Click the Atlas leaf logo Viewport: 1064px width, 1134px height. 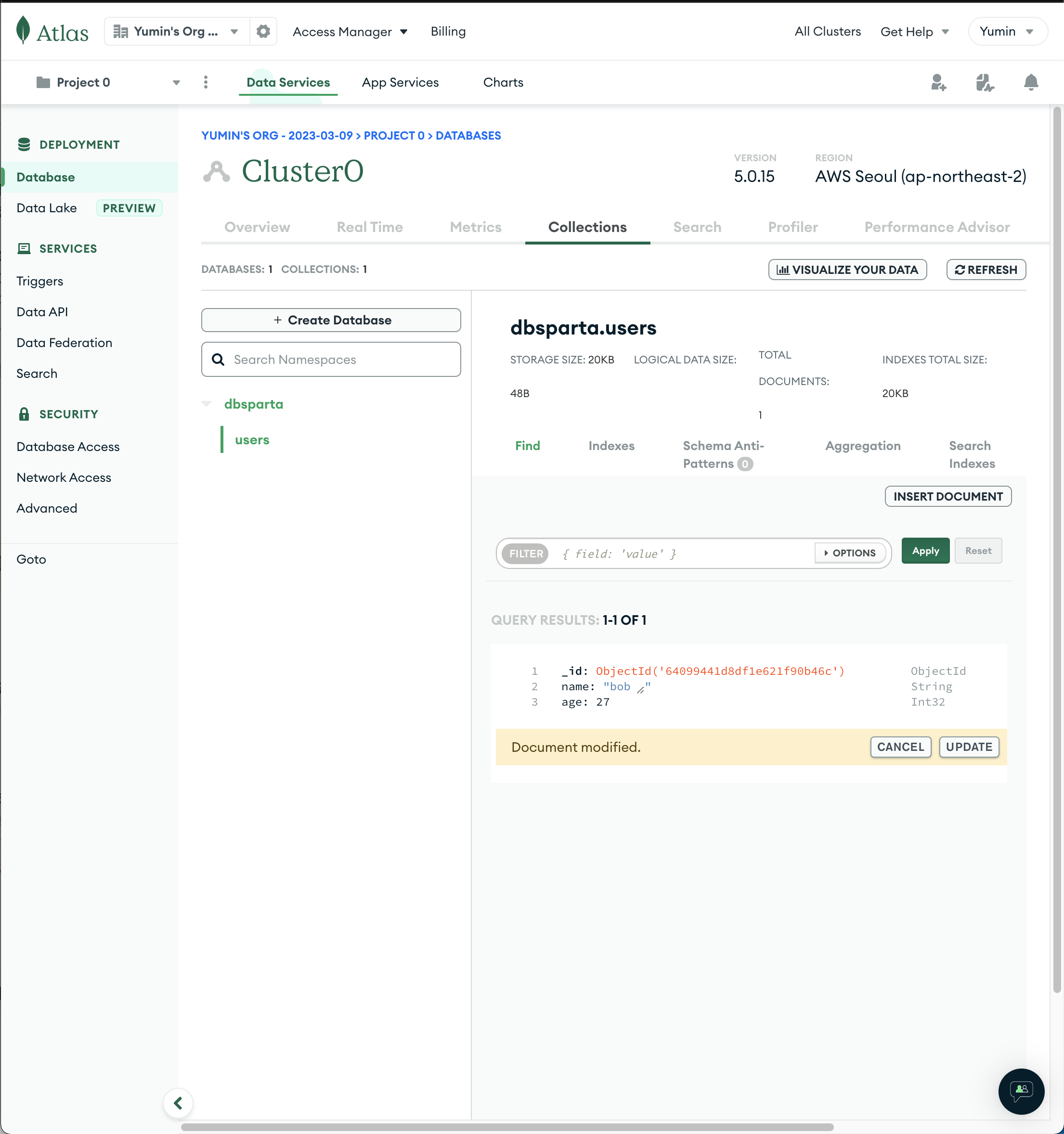point(23,30)
